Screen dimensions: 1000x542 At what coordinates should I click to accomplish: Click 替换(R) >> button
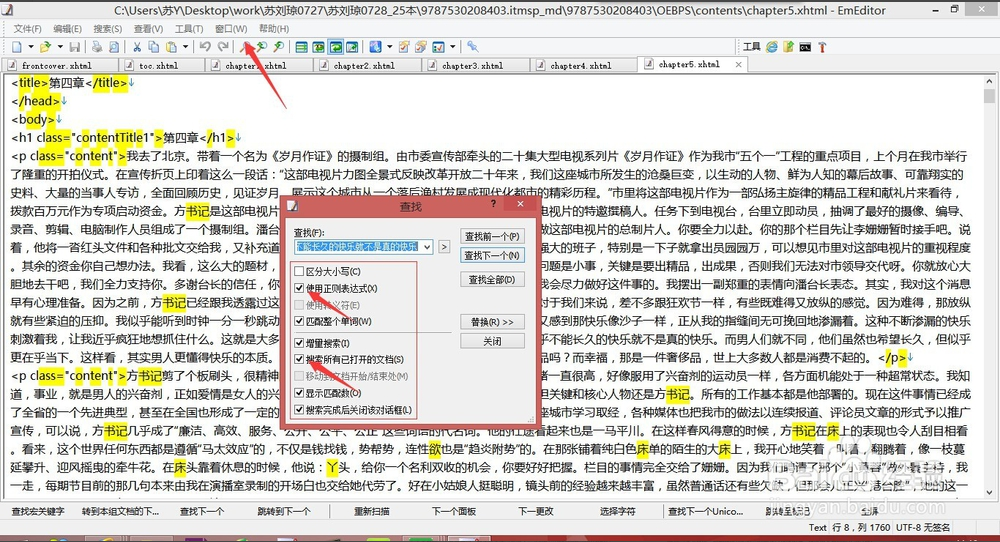pos(492,322)
